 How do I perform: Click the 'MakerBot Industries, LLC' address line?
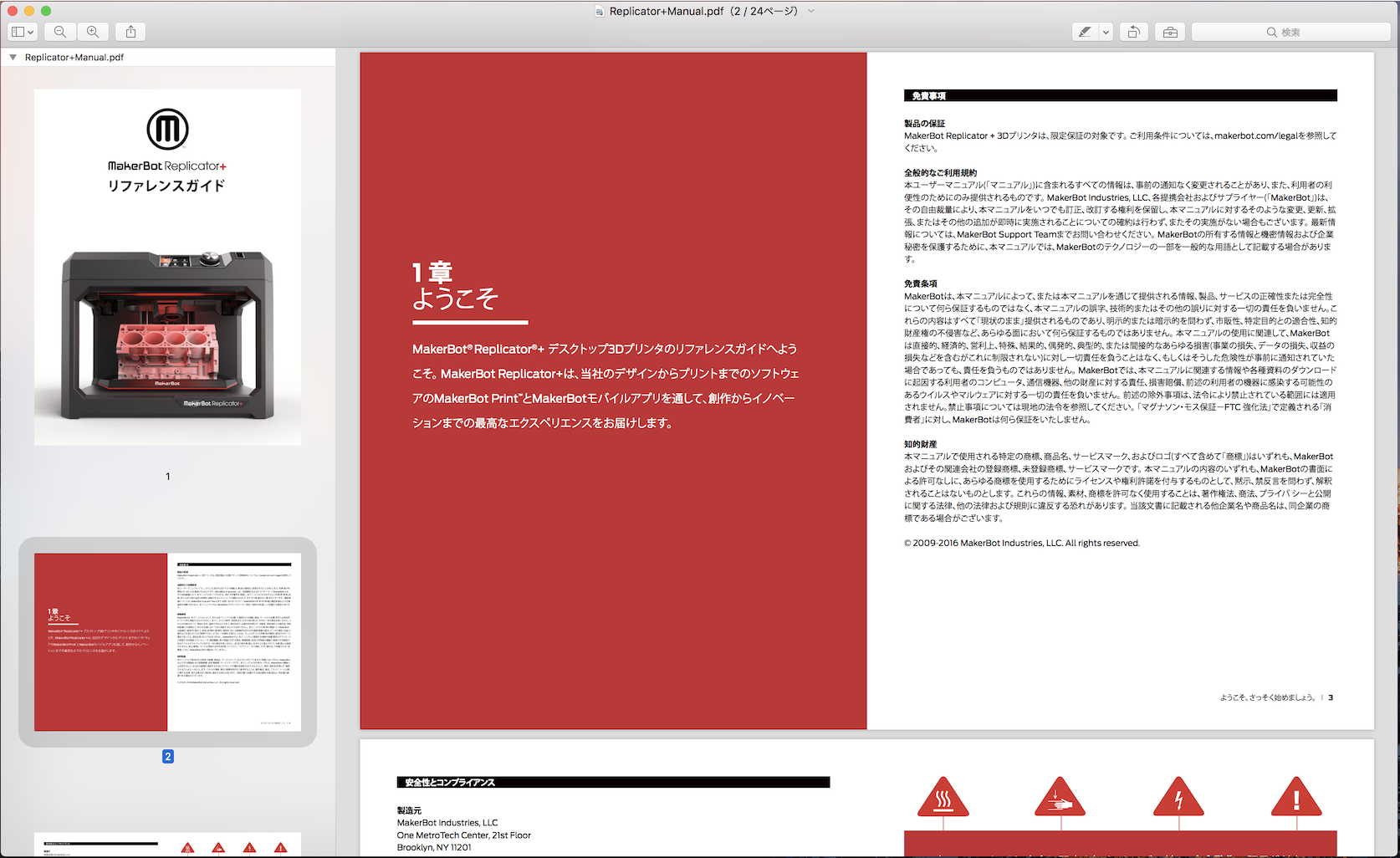tap(447, 823)
